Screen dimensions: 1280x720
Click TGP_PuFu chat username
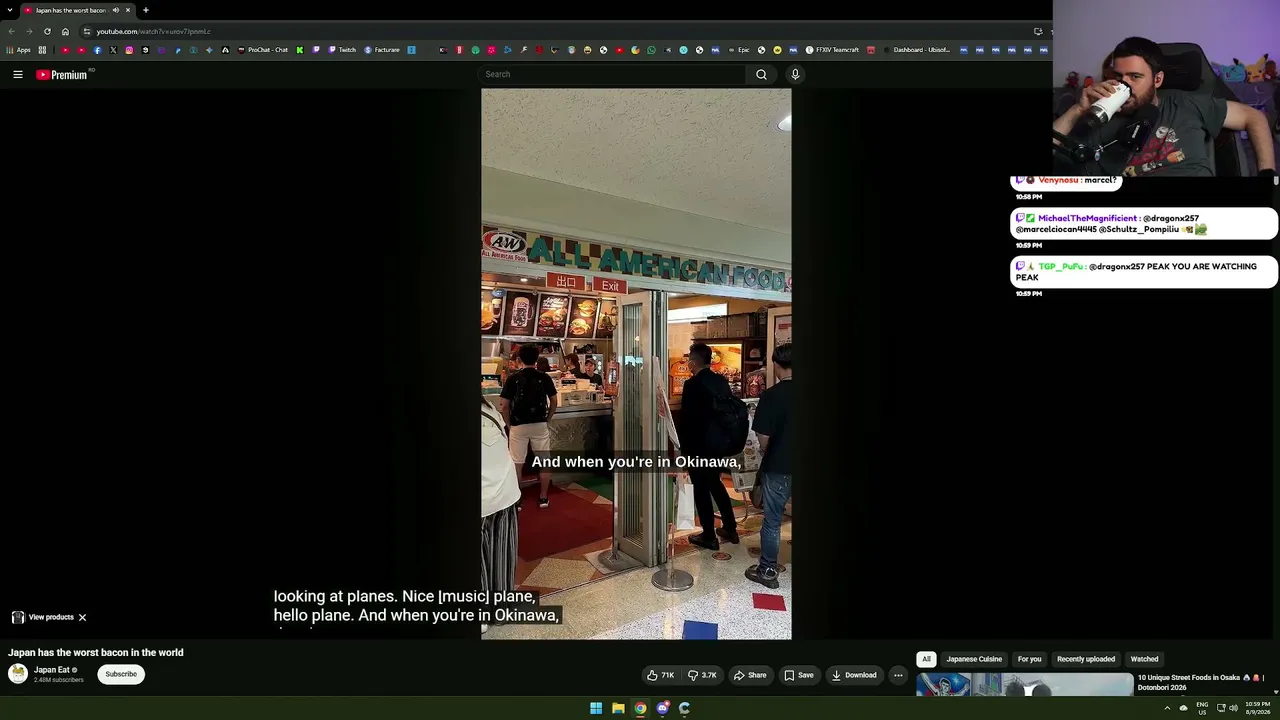pyautogui.click(x=1060, y=267)
